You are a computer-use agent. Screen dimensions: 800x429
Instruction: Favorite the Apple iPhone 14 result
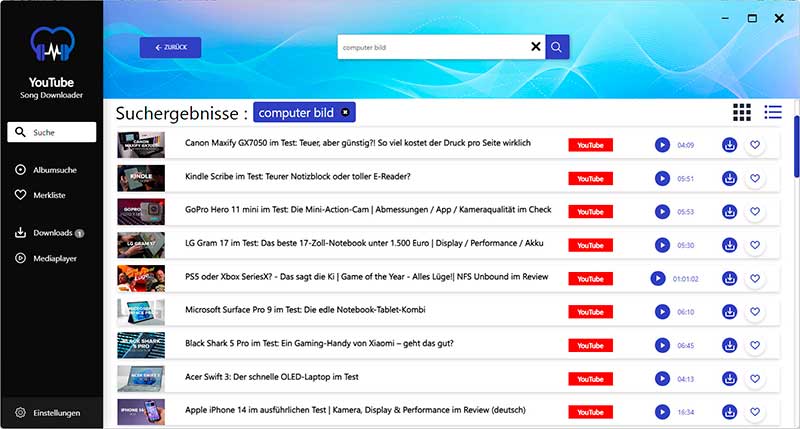tap(755, 412)
